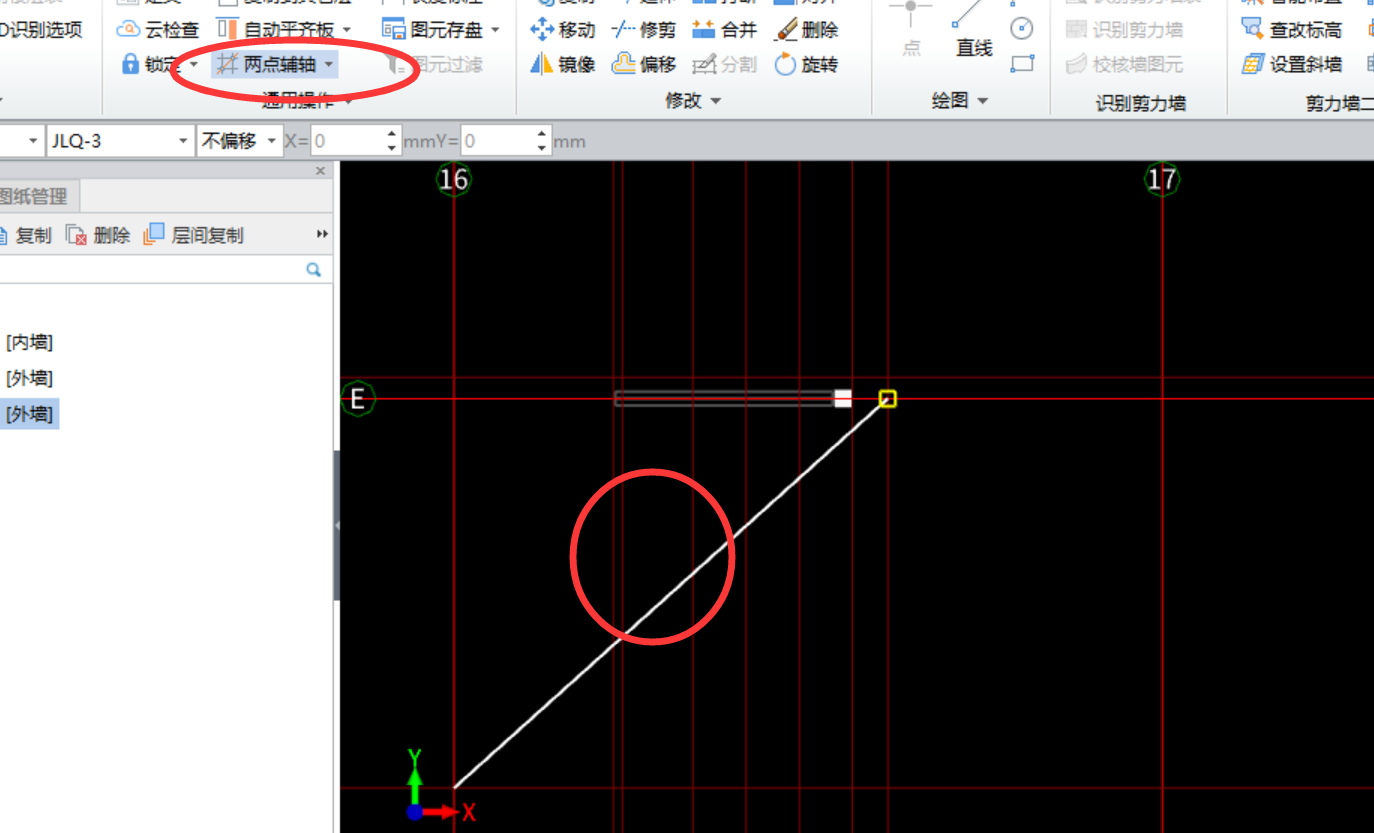Click the Y offset input field

pos(498,141)
